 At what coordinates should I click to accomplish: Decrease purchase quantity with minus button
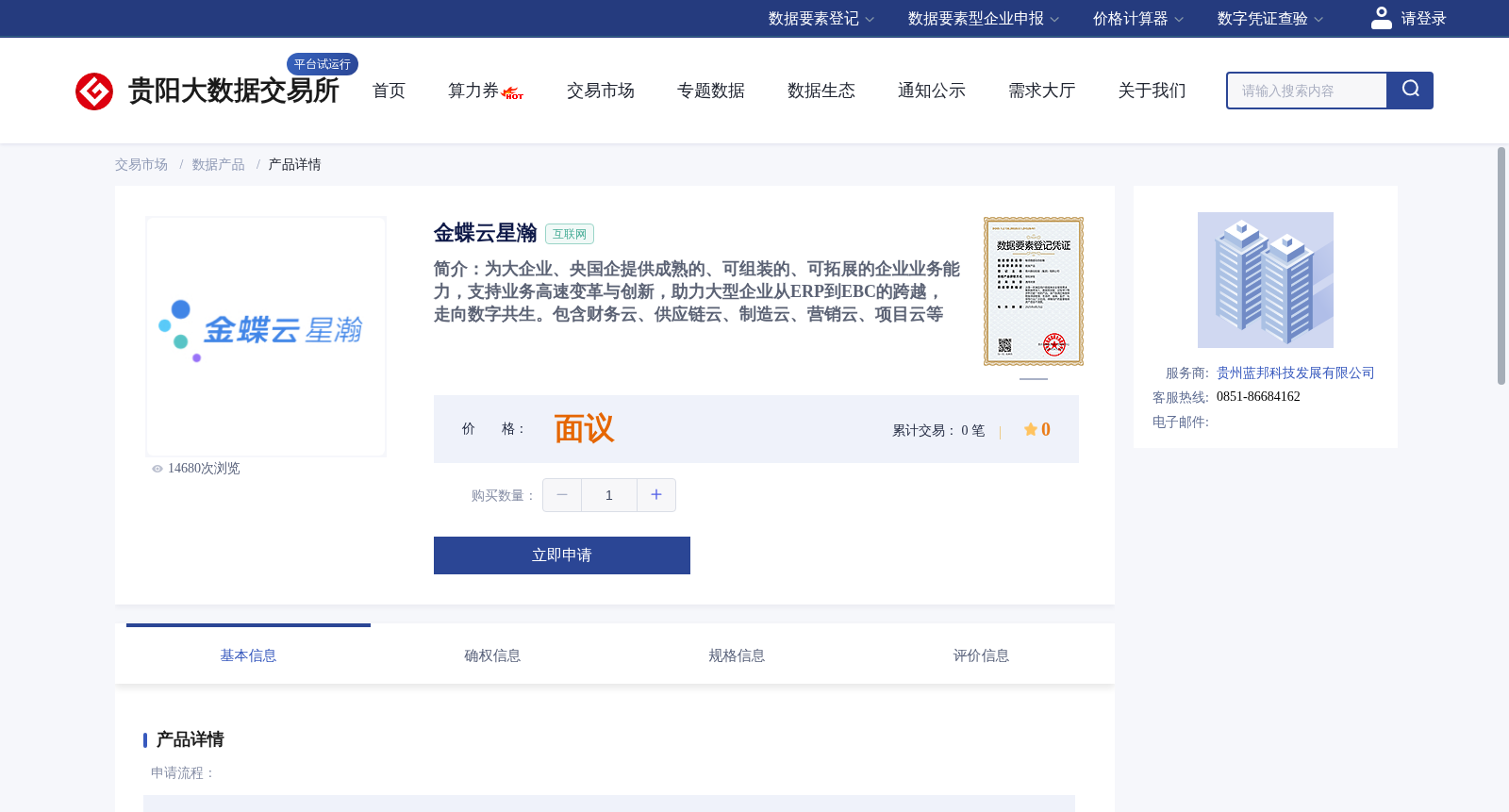coord(562,495)
